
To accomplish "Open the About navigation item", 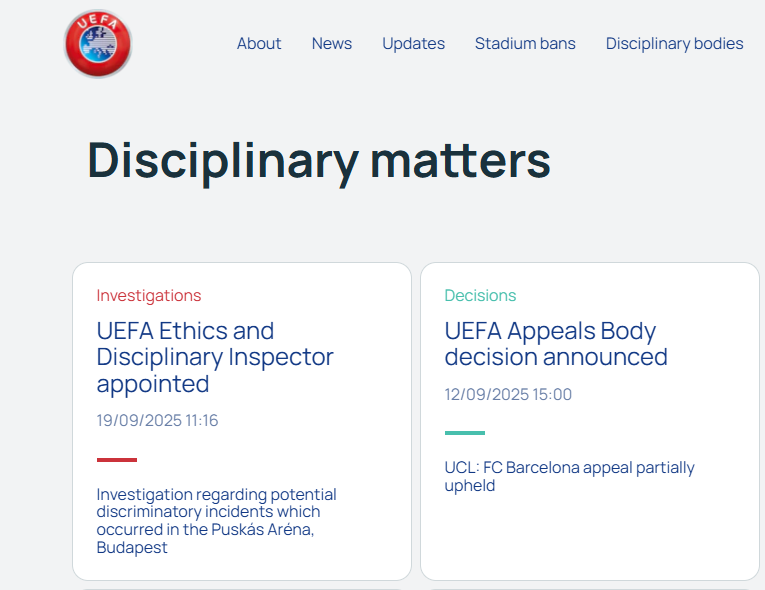I will tap(259, 44).
